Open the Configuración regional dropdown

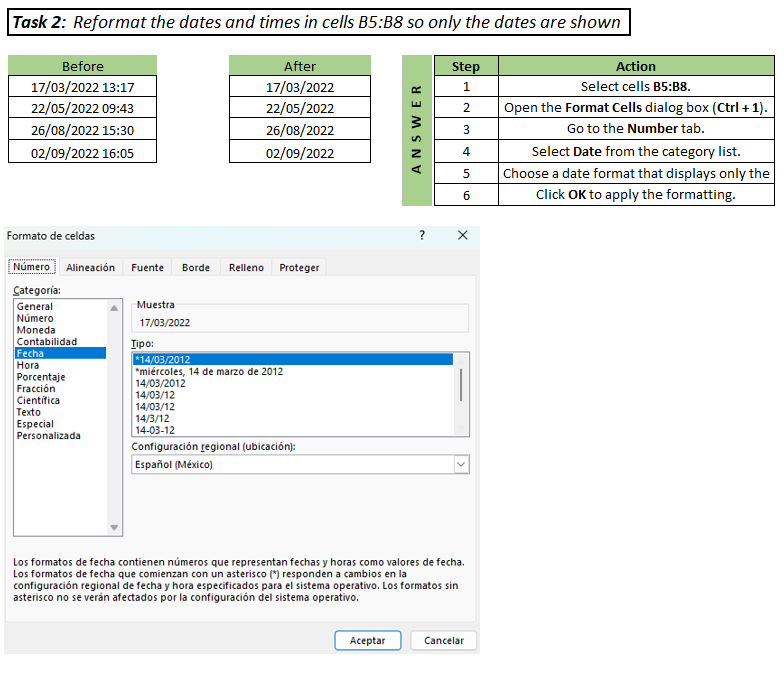click(461, 464)
